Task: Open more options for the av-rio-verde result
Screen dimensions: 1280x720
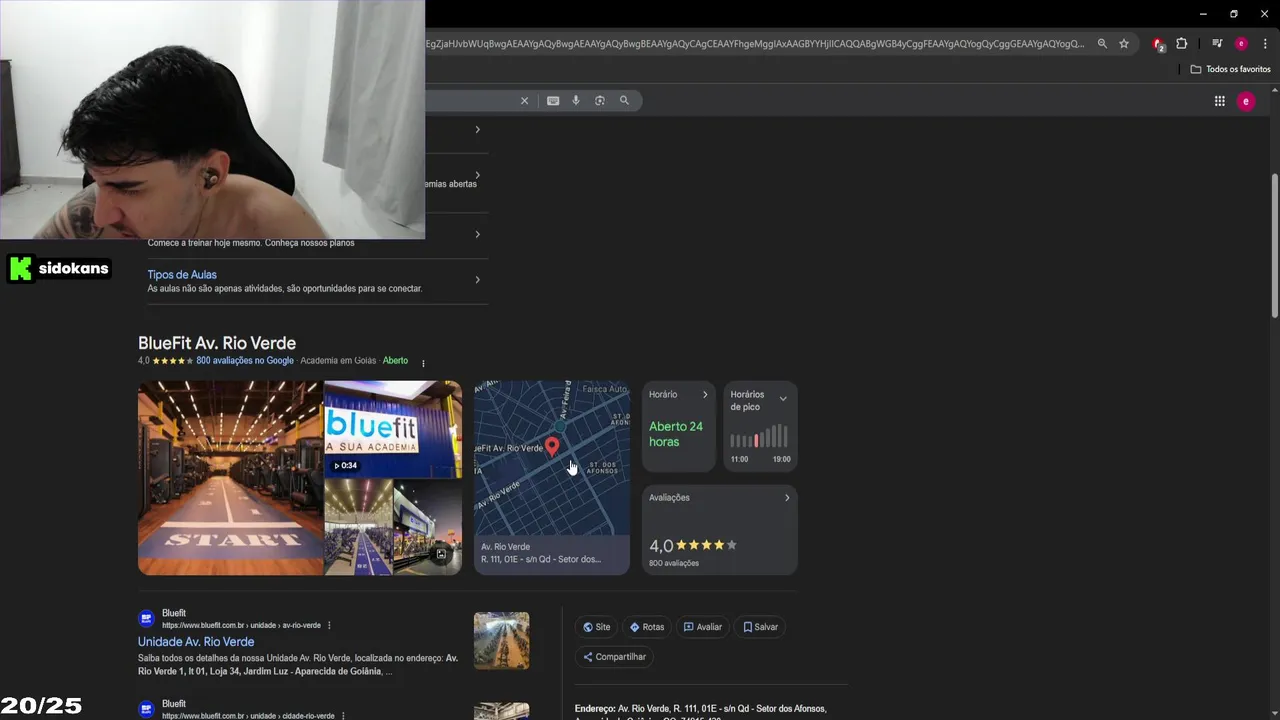Action: click(329, 626)
